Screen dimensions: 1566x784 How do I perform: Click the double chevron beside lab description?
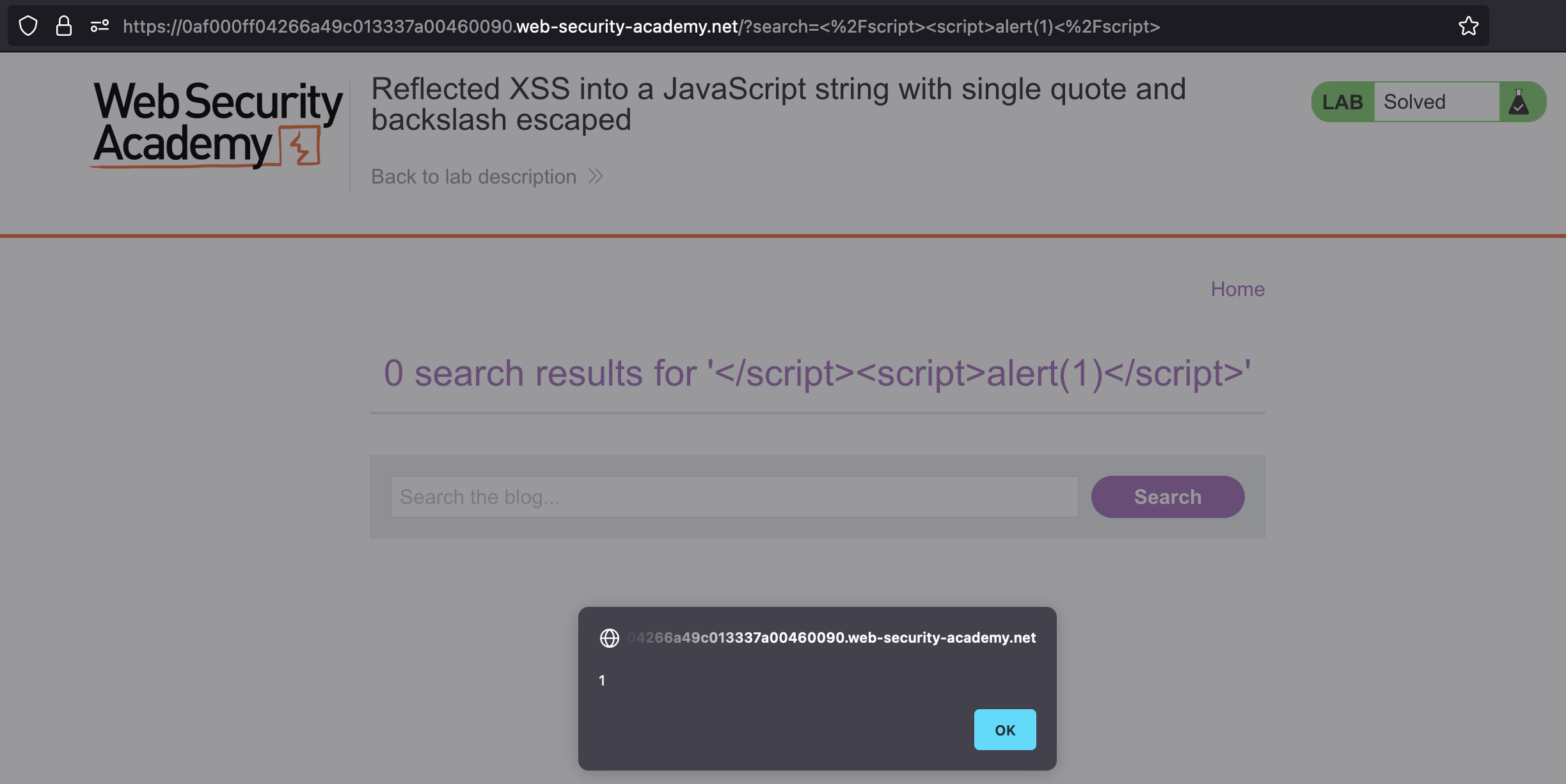point(596,176)
